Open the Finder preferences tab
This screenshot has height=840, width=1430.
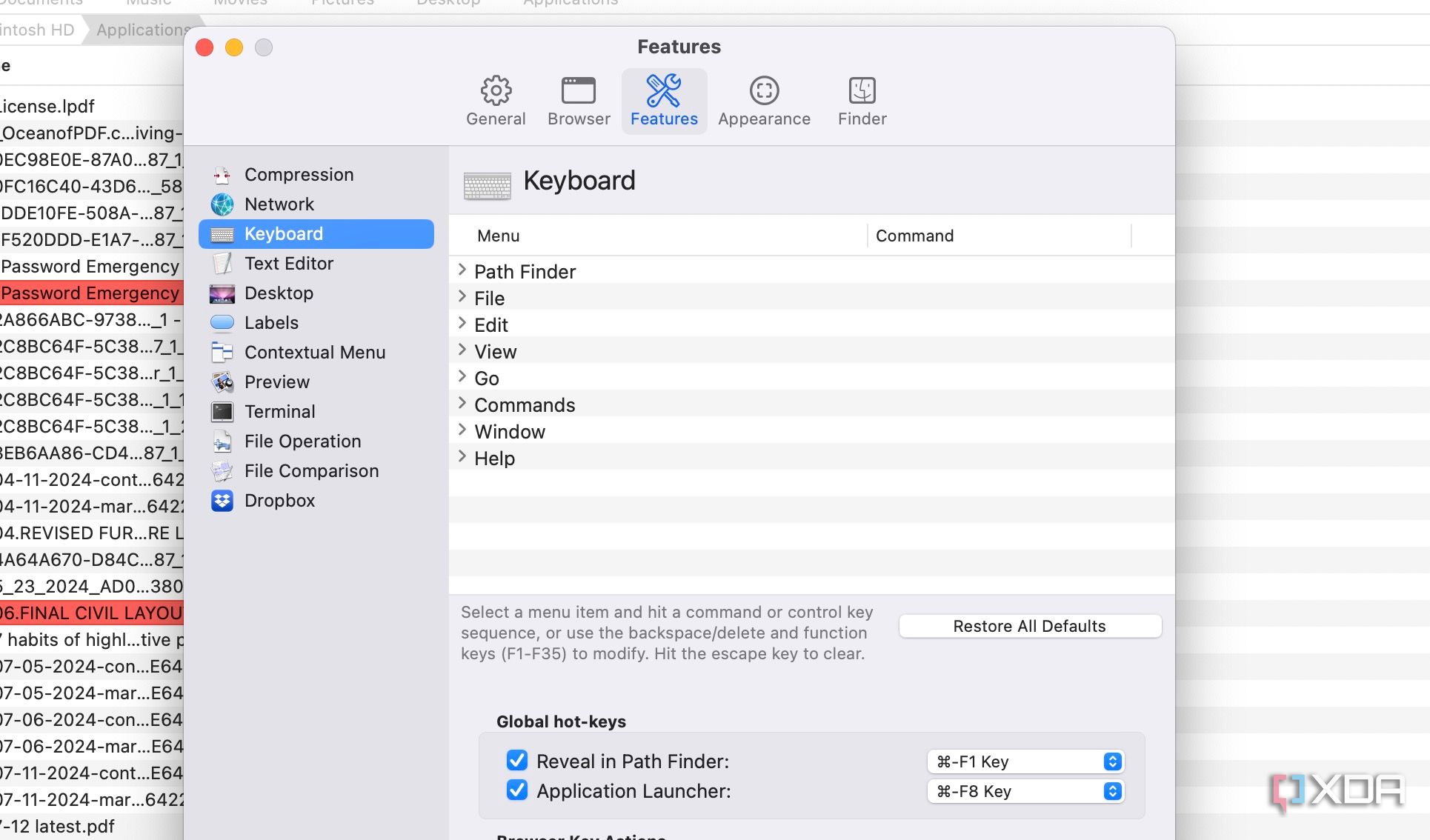point(862,101)
